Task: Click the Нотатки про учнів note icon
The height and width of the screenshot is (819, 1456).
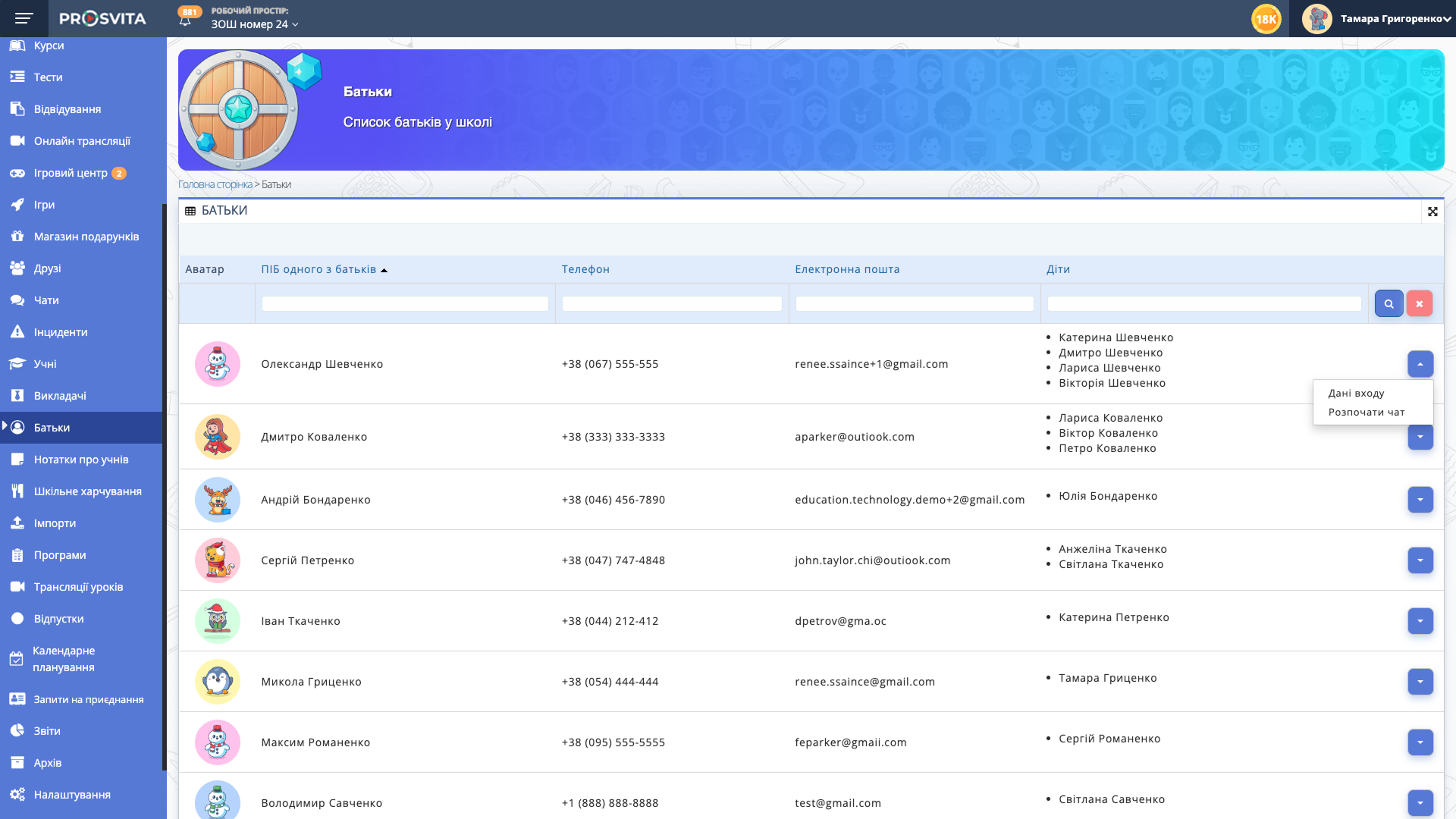Action: [17, 460]
